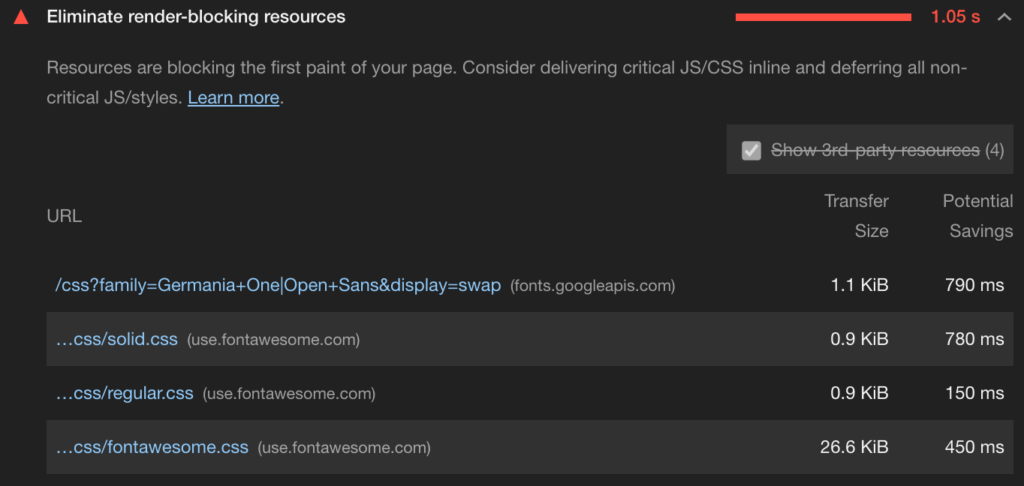This screenshot has width=1024, height=486.
Task: Select the 450 ms savings value
Action: click(974, 448)
